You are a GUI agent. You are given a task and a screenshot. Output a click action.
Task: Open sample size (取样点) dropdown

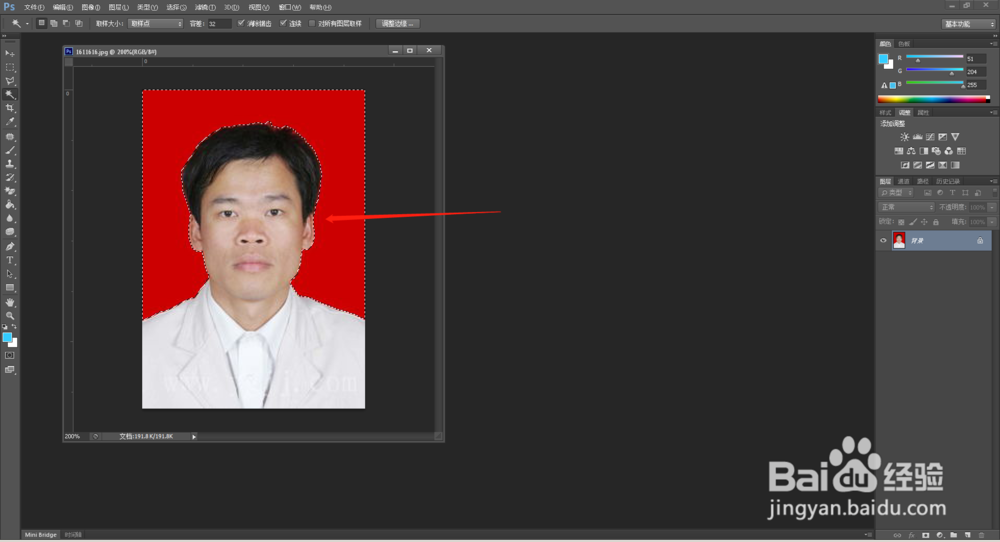tap(156, 24)
